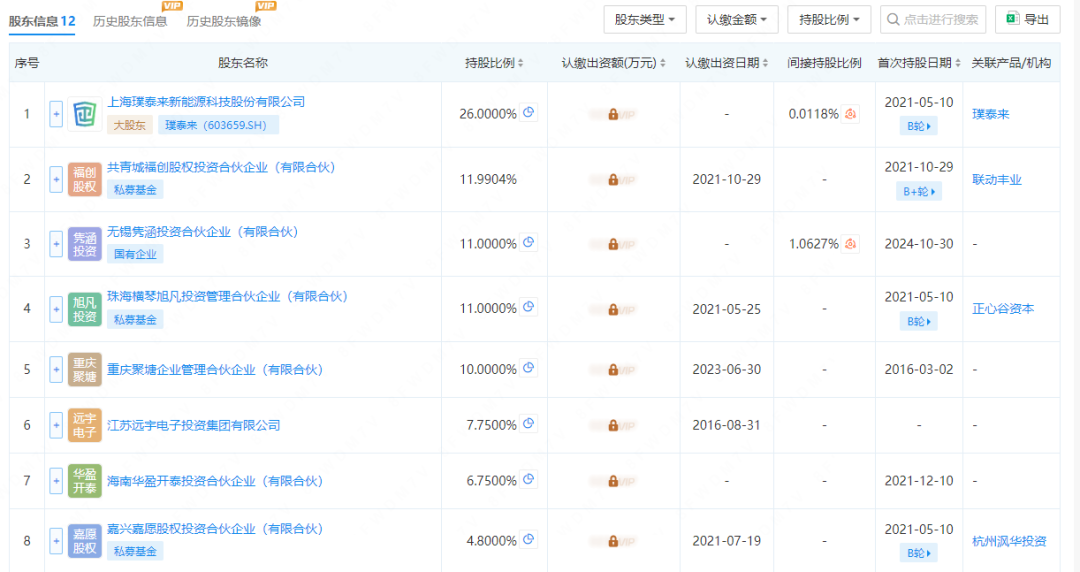Click indirect holding chart icon beside 0.0118%
The image size is (1080, 572).
[x=851, y=114]
